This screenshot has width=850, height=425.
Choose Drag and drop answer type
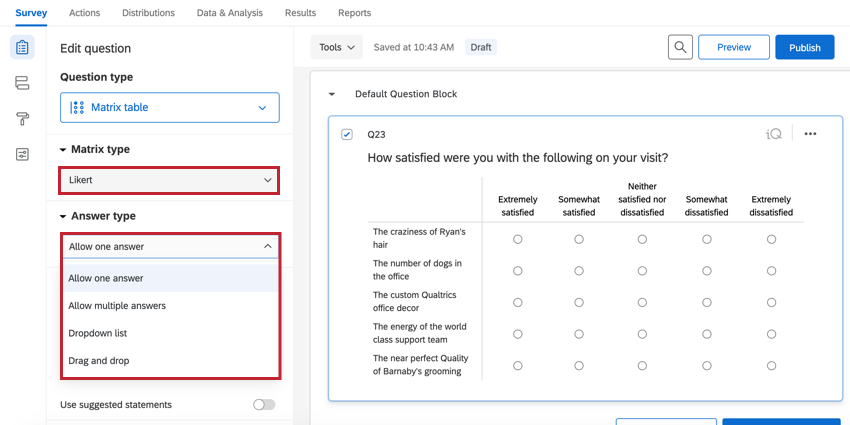click(99, 360)
